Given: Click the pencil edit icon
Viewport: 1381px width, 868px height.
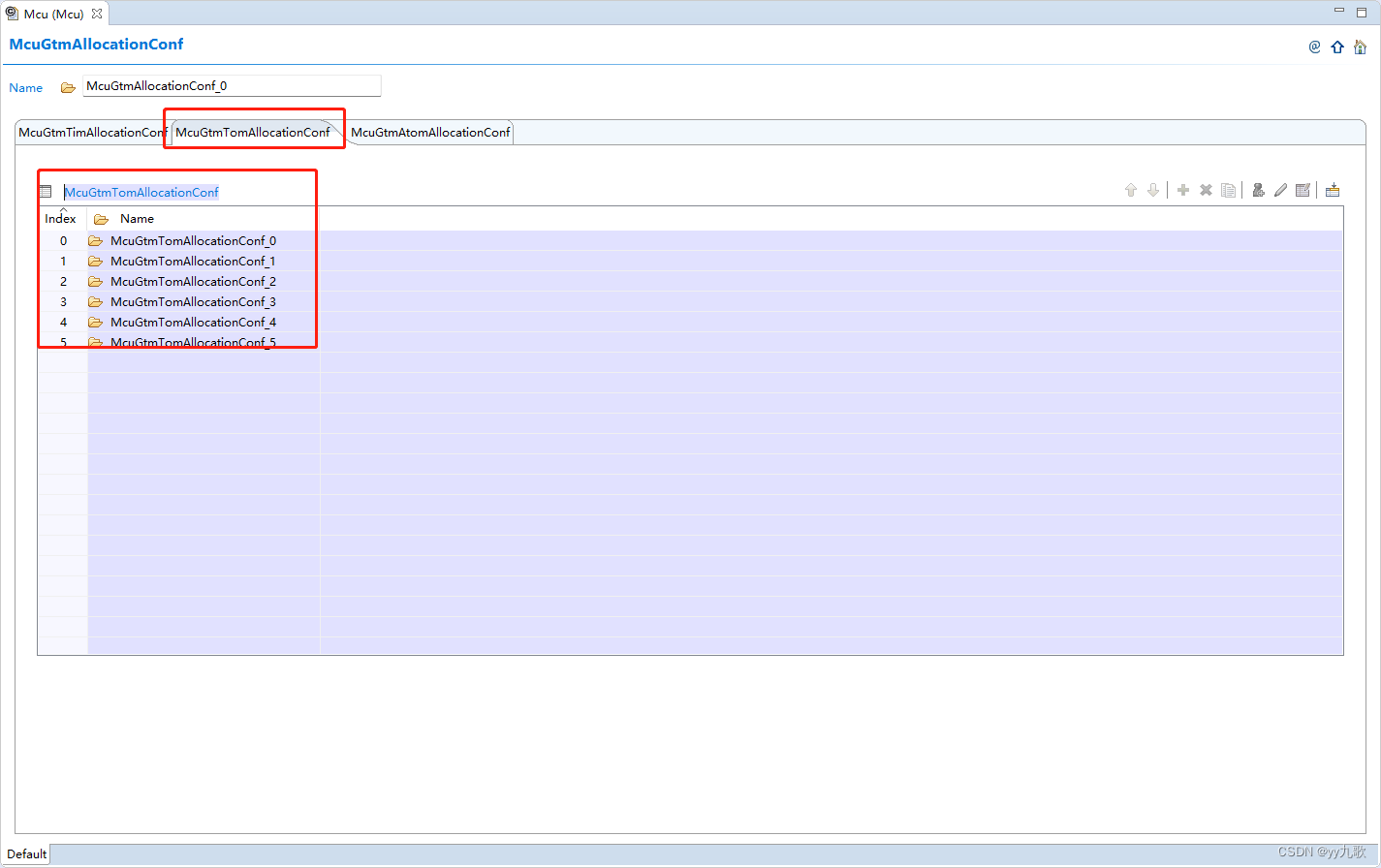Looking at the screenshot, I should pyautogui.click(x=1281, y=190).
